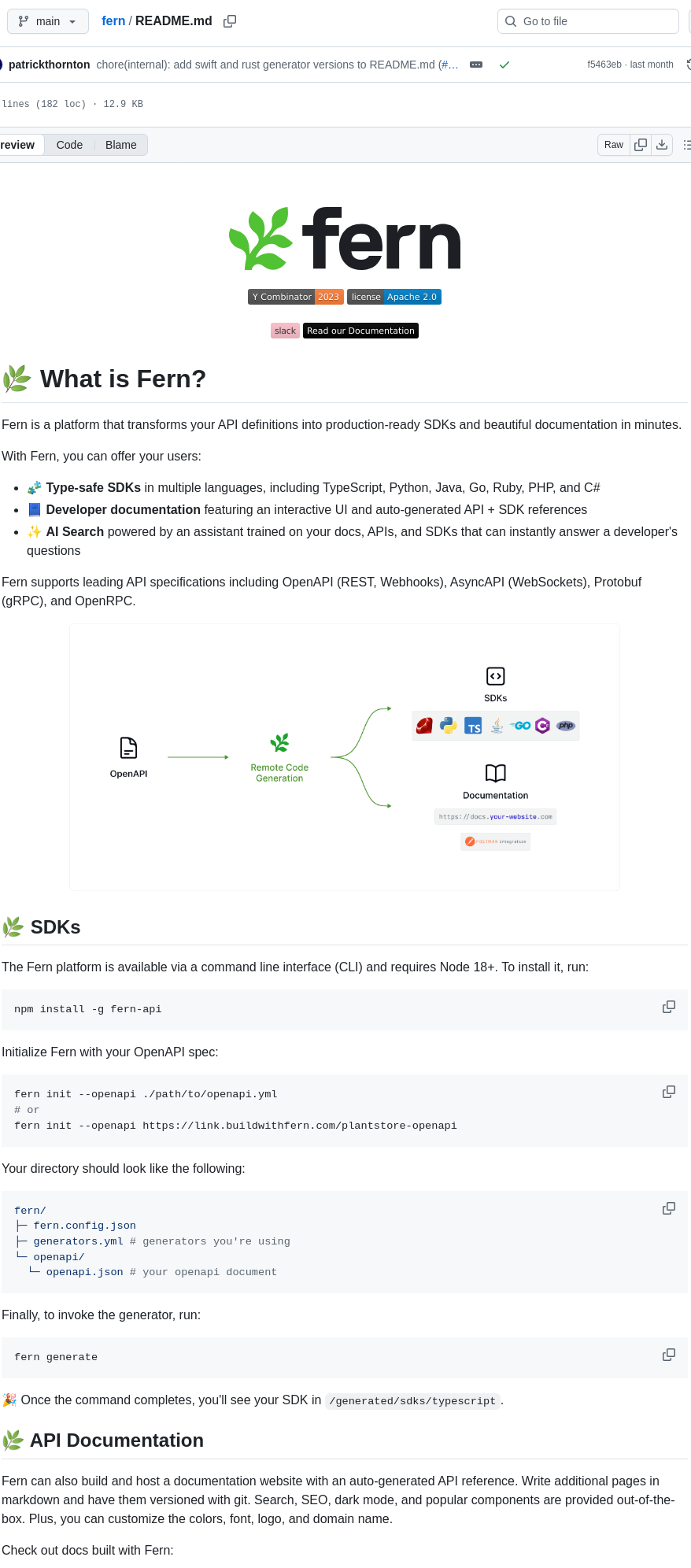Expand the truncated commit message ellipsis
The height and width of the screenshot is (1568, 691).
pyautogui.click(x=475, y=65)
